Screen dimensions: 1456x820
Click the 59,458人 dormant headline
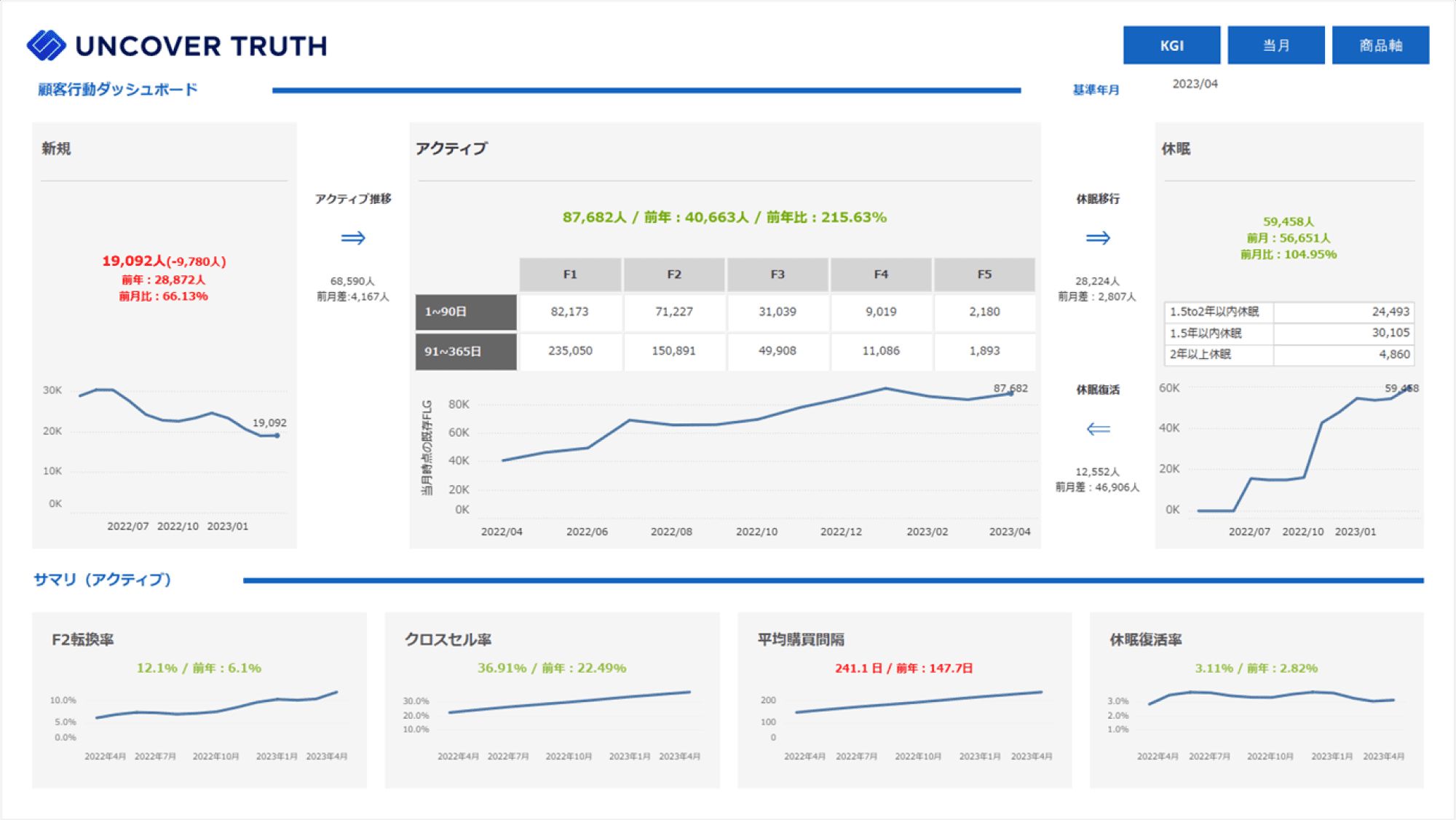click(1289, 221)
